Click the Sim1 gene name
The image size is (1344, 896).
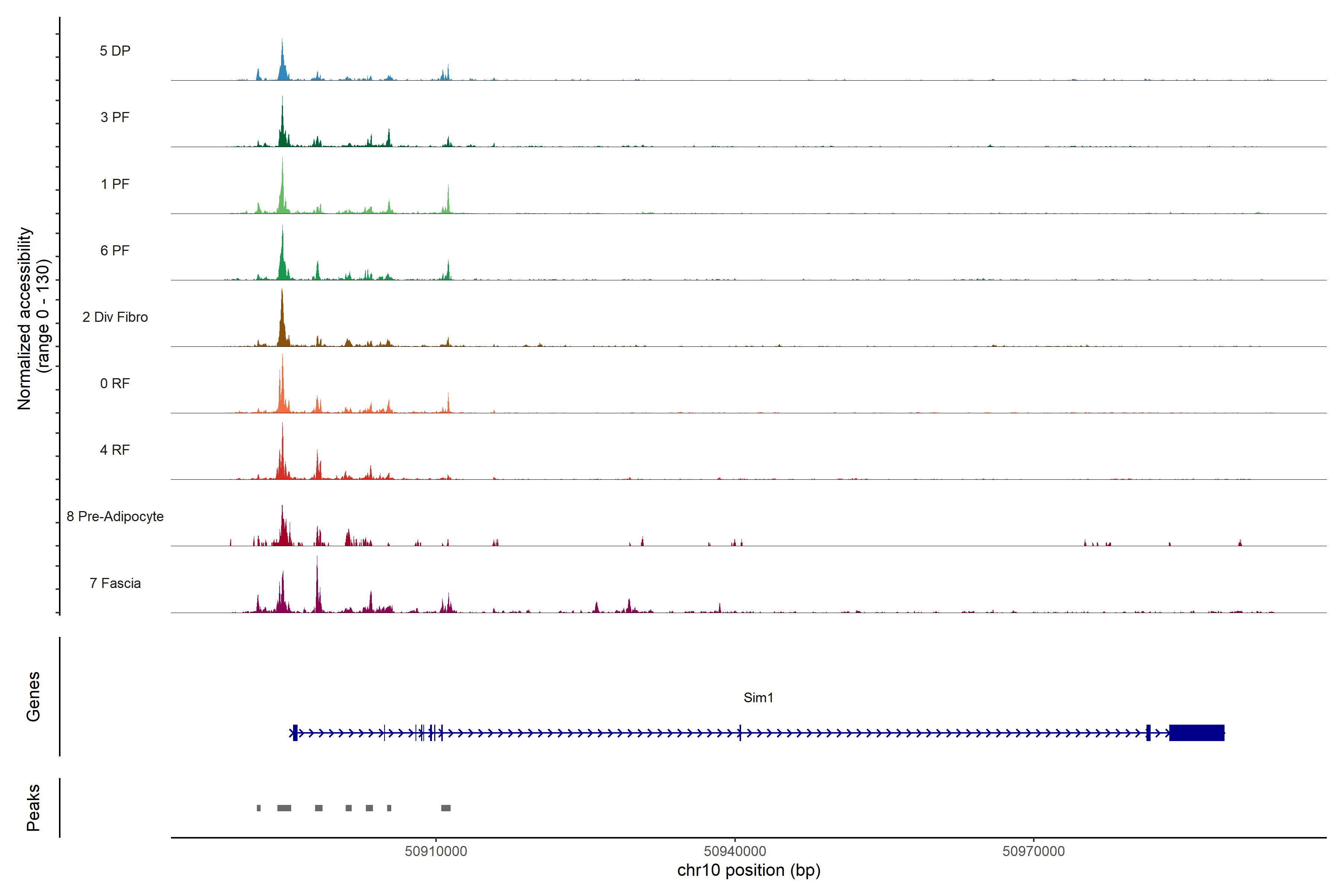[758, 697]
